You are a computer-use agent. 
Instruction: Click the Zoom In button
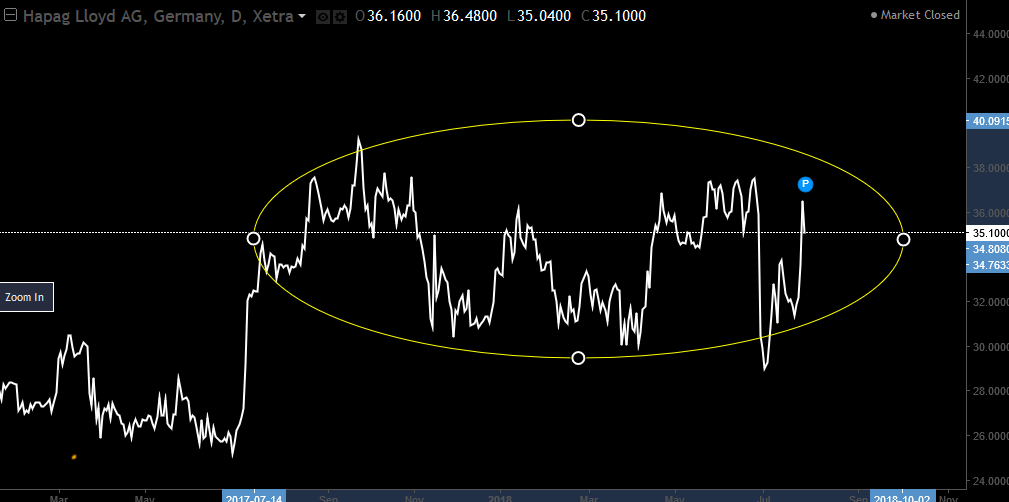tap(25, 297)
